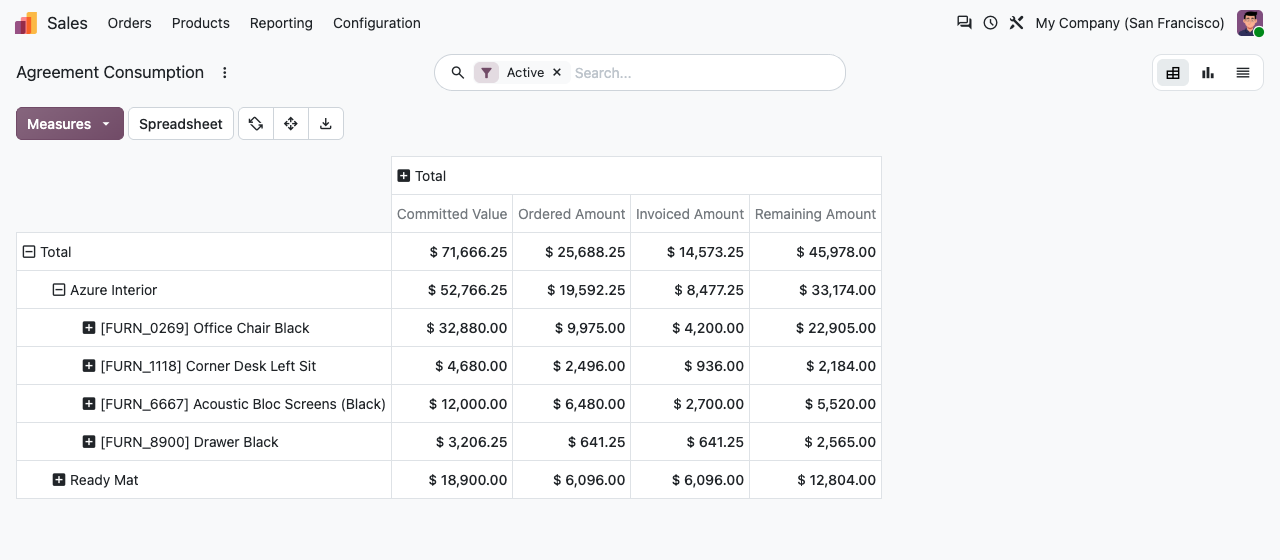
Task: Click Corner Desk's $ 4,680.00 cell
Action: click(452, 366)
